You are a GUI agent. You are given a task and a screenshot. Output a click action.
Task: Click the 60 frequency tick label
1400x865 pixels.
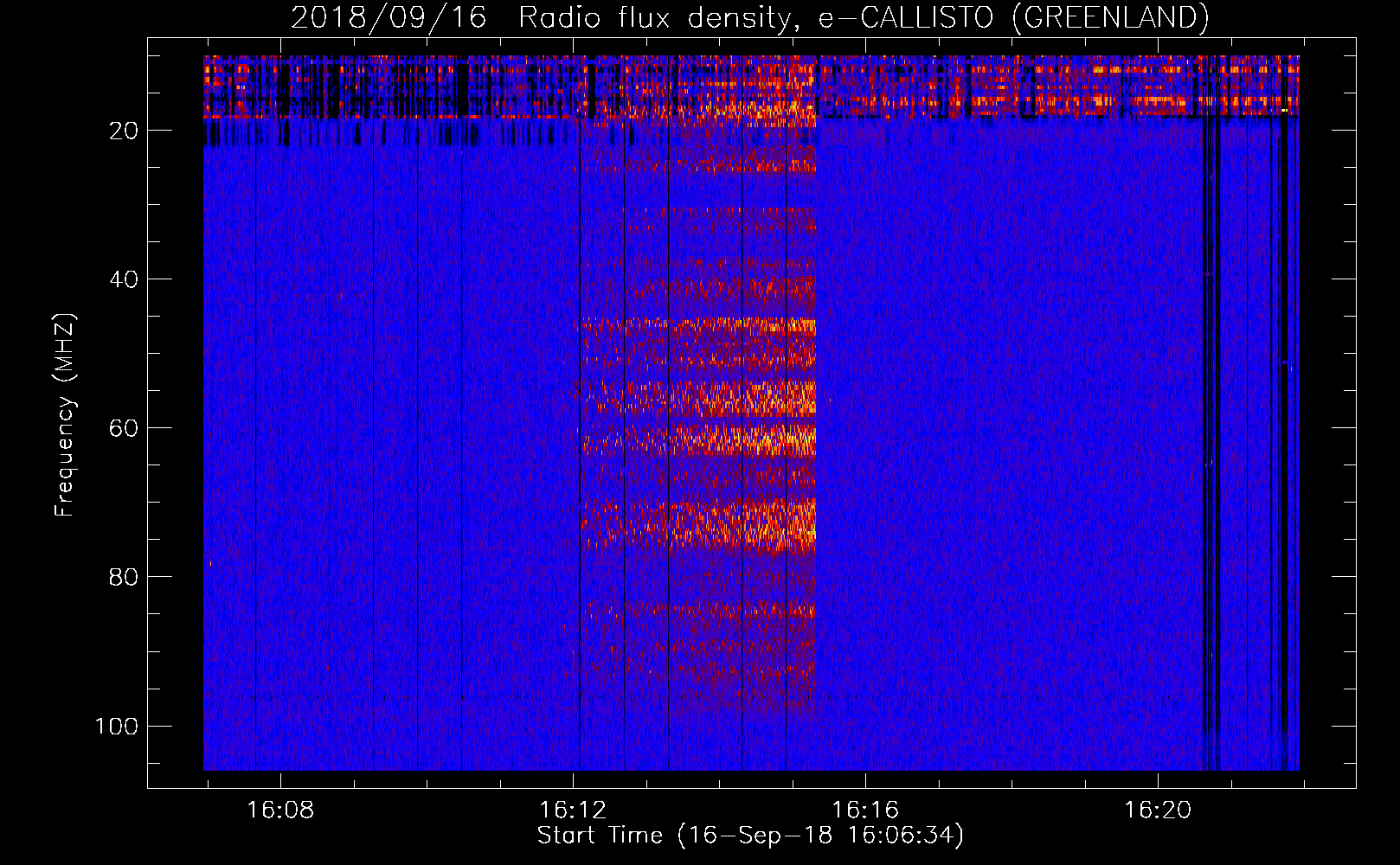pyautogui.click(x=124, y=428)
